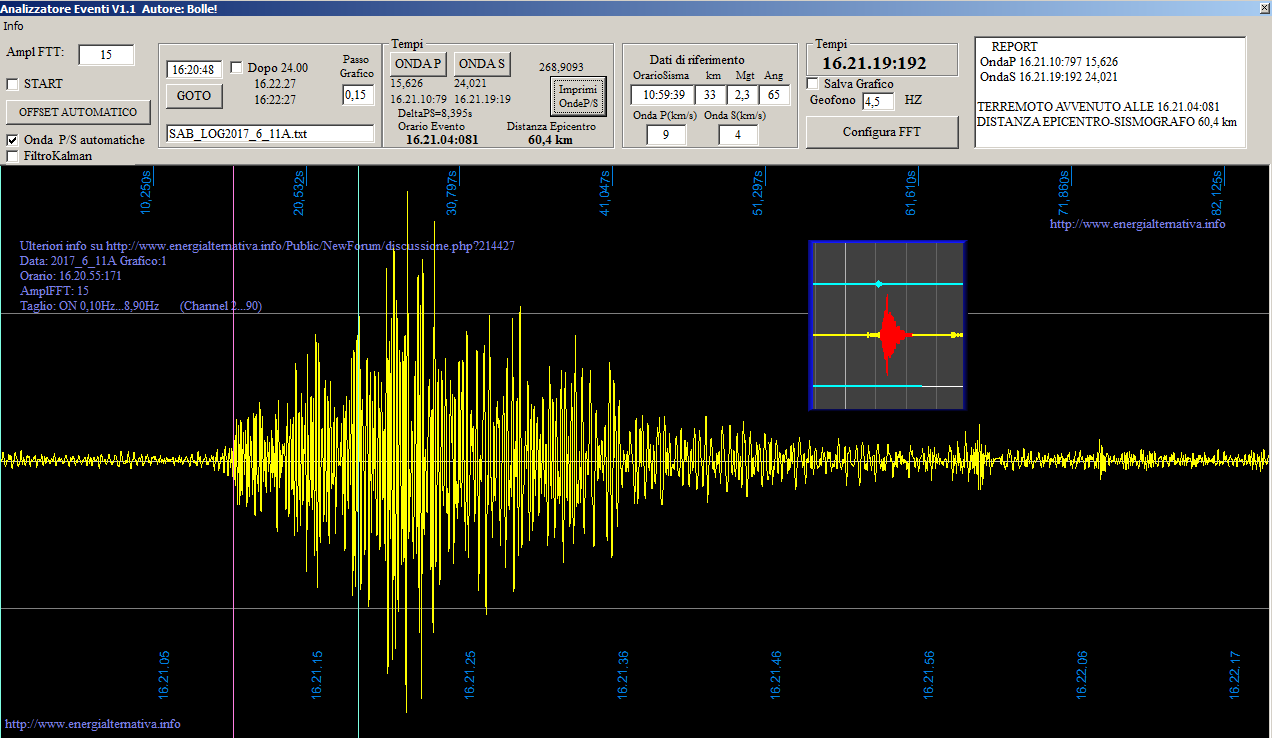This screenshot has width=1272, height=738.
Task: Click the Data: 2017_6_11A Grafico:1 text
Action: 93,261
